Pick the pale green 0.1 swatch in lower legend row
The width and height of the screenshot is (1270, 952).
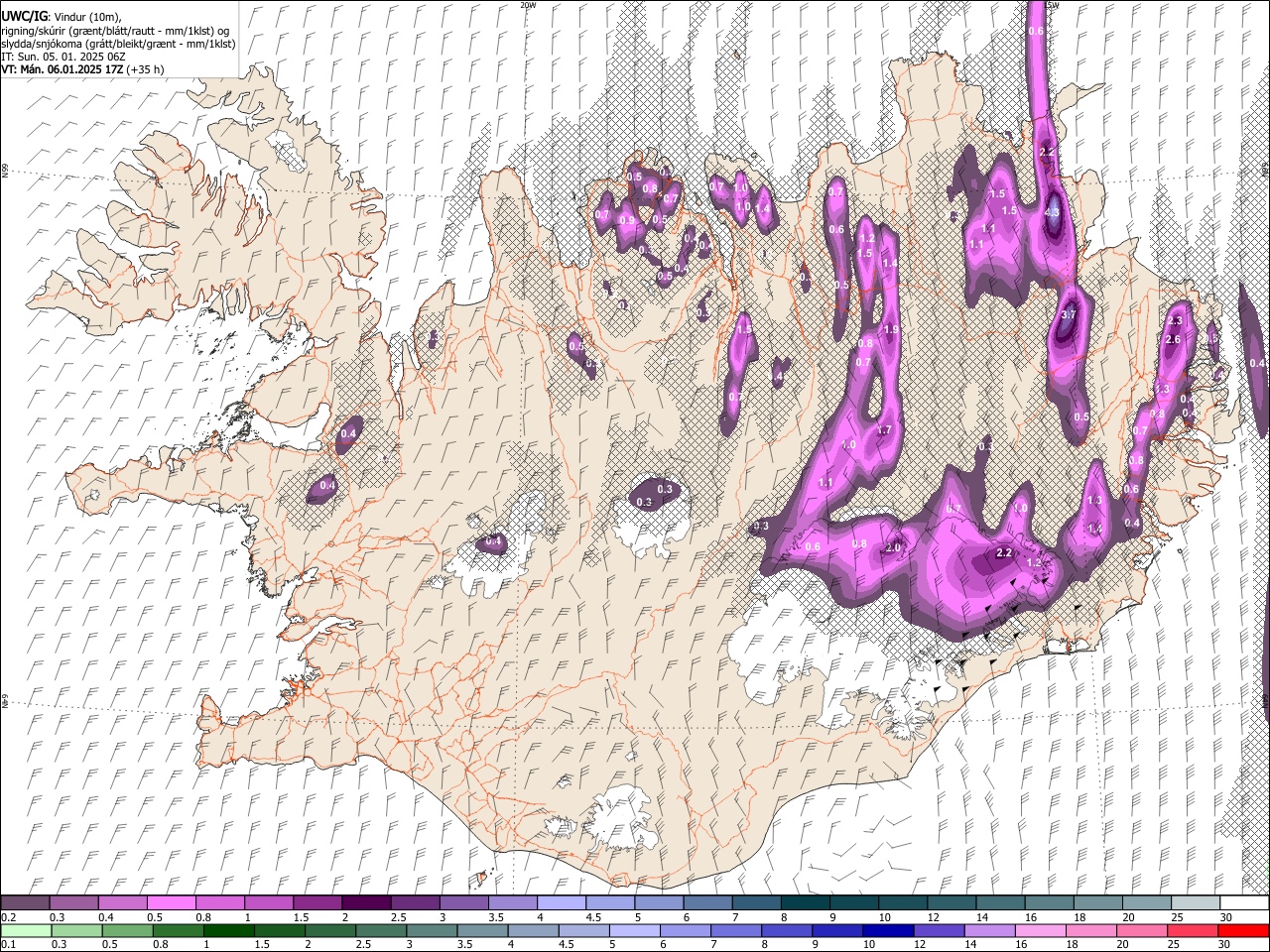pyautogui.click(x=26, y=931)
